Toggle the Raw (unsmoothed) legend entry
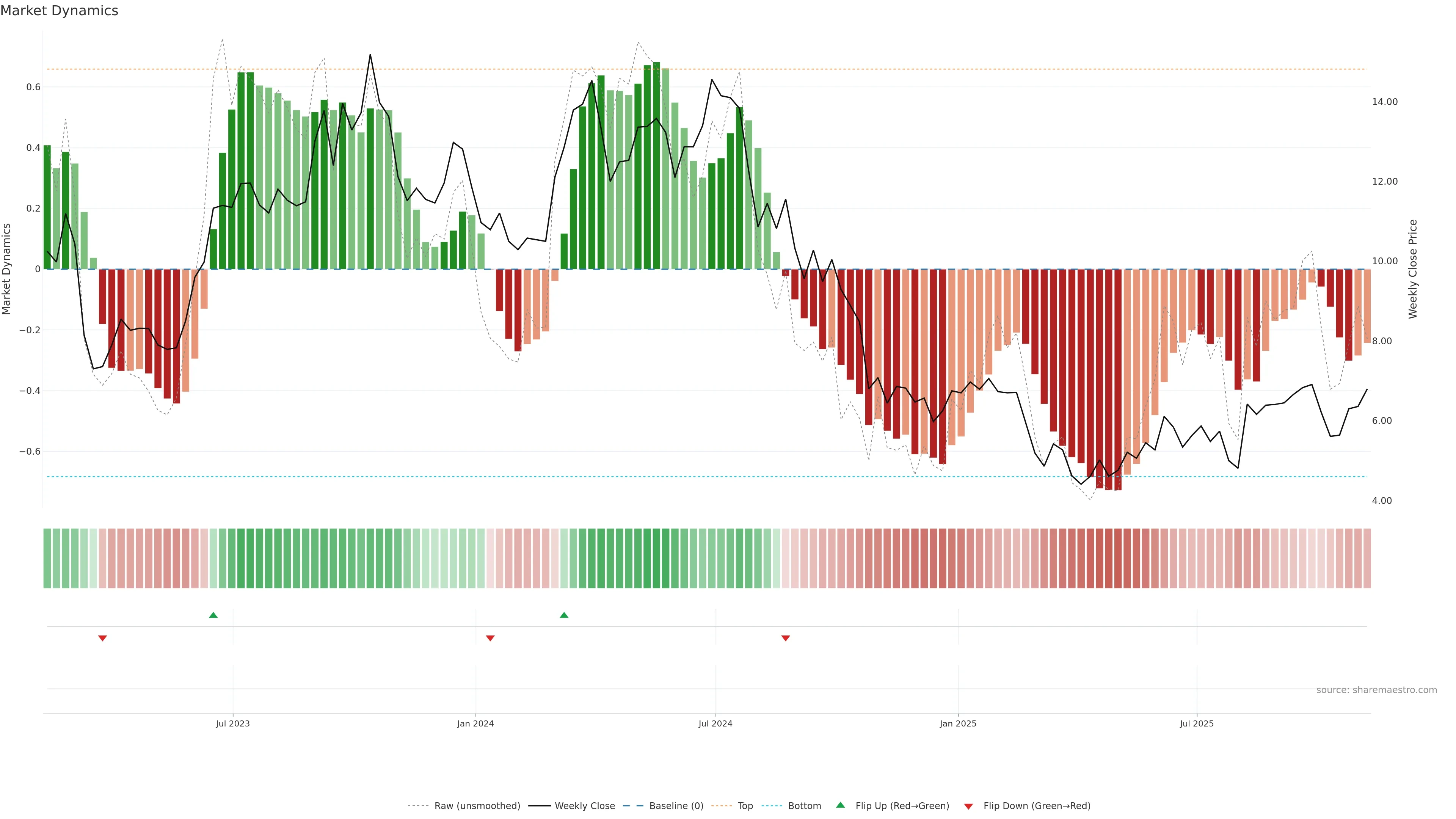This screenshot has width=1456, height=819. [x=477, y=806]
